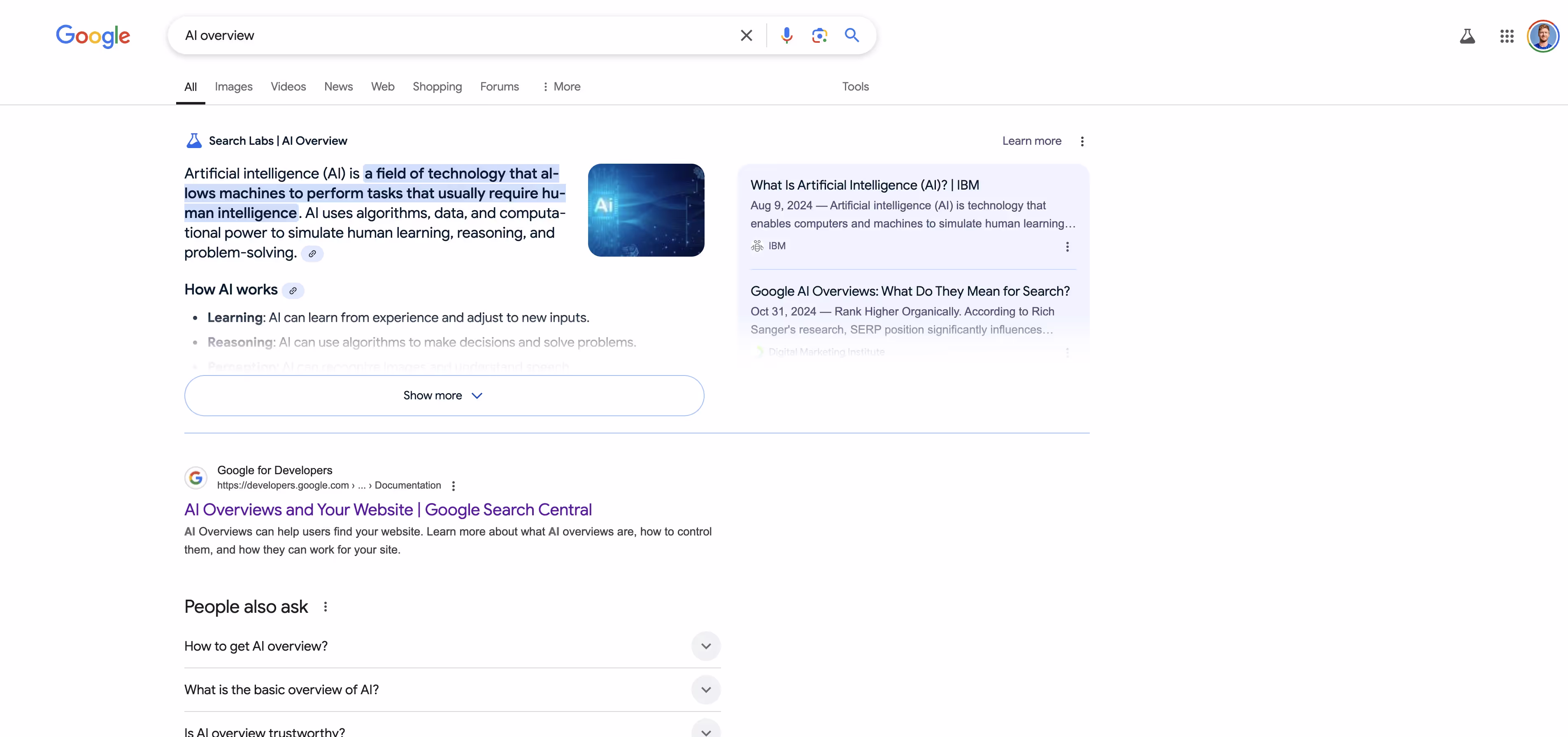Viewport: 1568px width, 737px height.
Task: Click the blue magnifier search icon
Action: [851, 35]
